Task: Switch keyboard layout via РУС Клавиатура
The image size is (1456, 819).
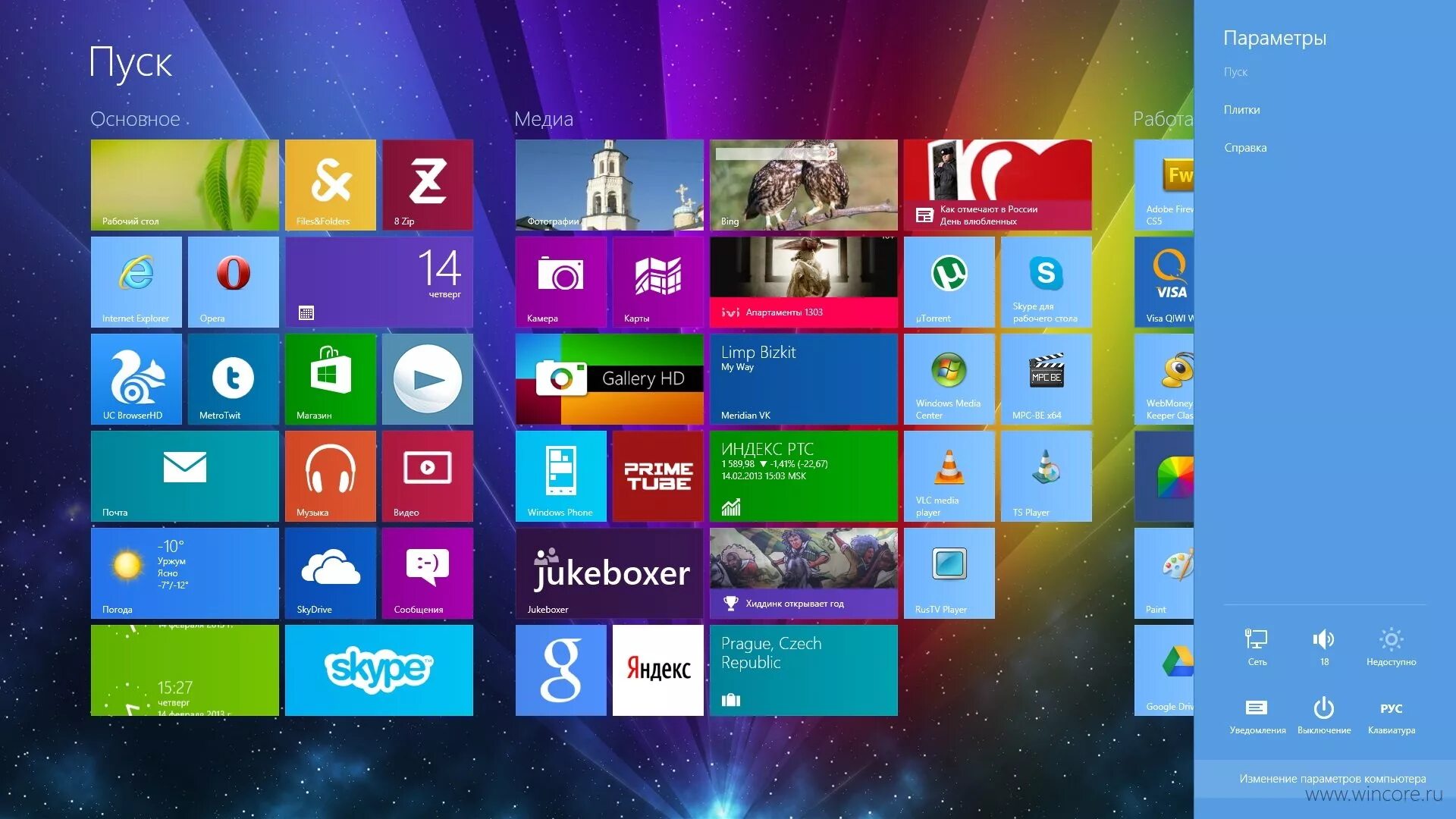Action: 1391,716
